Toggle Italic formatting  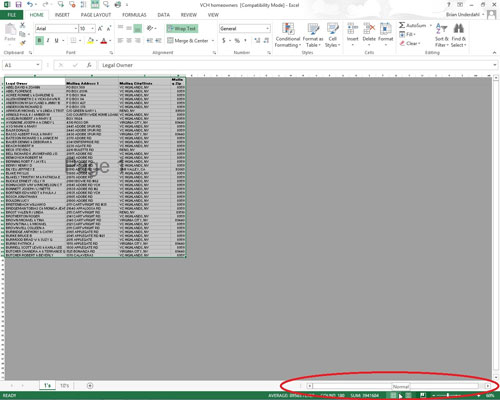(x=48, y=40)
